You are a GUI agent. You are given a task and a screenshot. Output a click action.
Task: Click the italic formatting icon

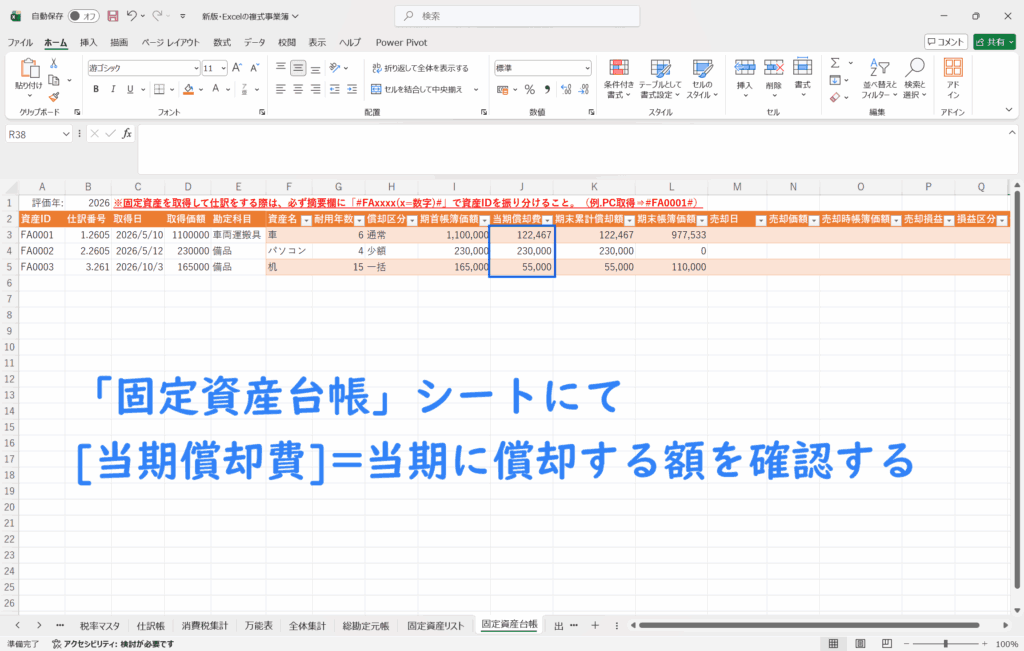point(113,89)
